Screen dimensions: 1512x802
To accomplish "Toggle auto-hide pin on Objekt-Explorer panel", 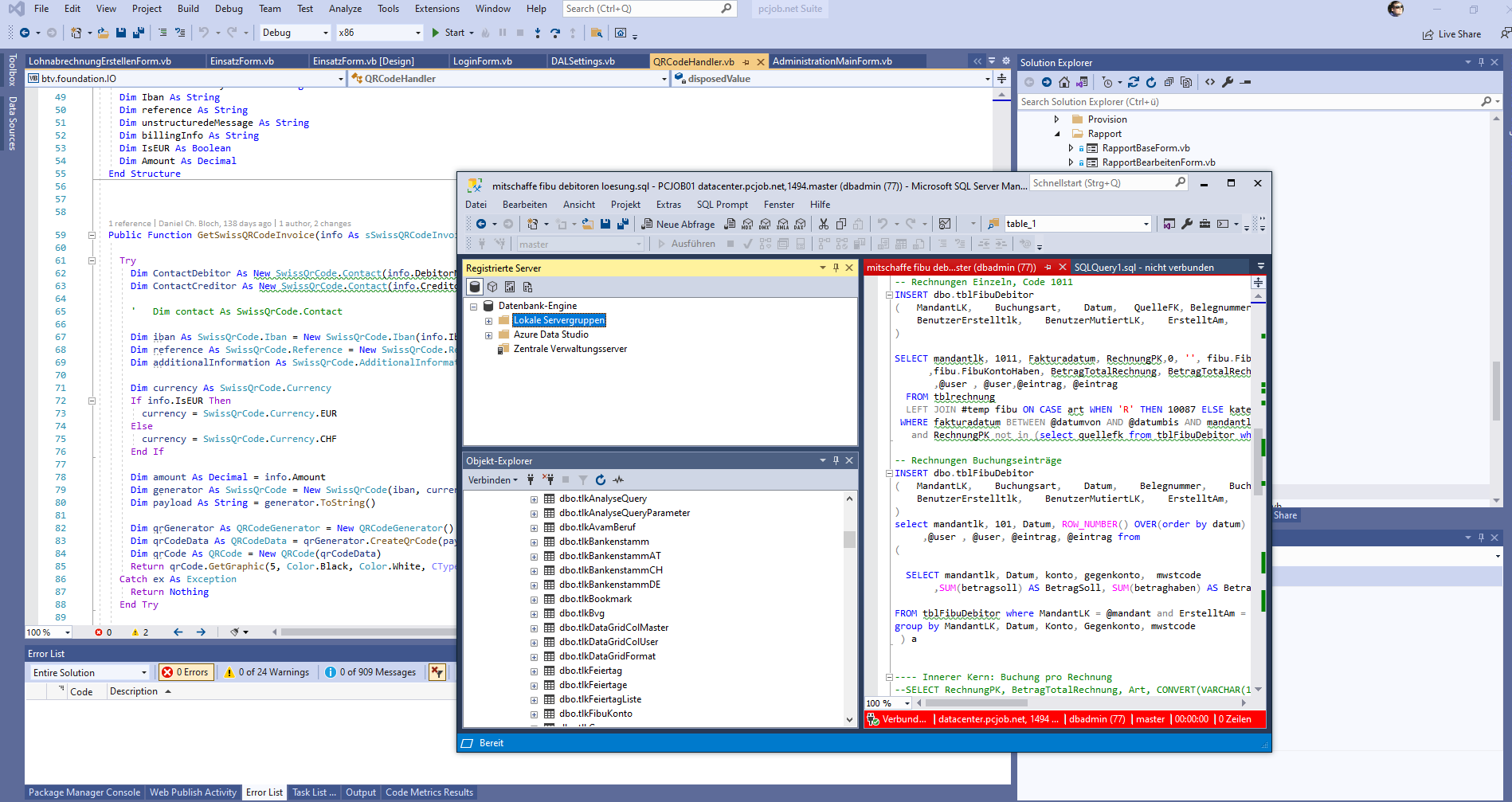I will click(x=836, y=460).
